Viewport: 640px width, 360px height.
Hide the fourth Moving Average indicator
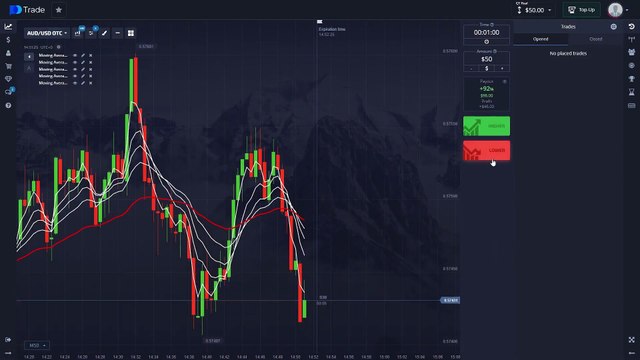point(75,76)
